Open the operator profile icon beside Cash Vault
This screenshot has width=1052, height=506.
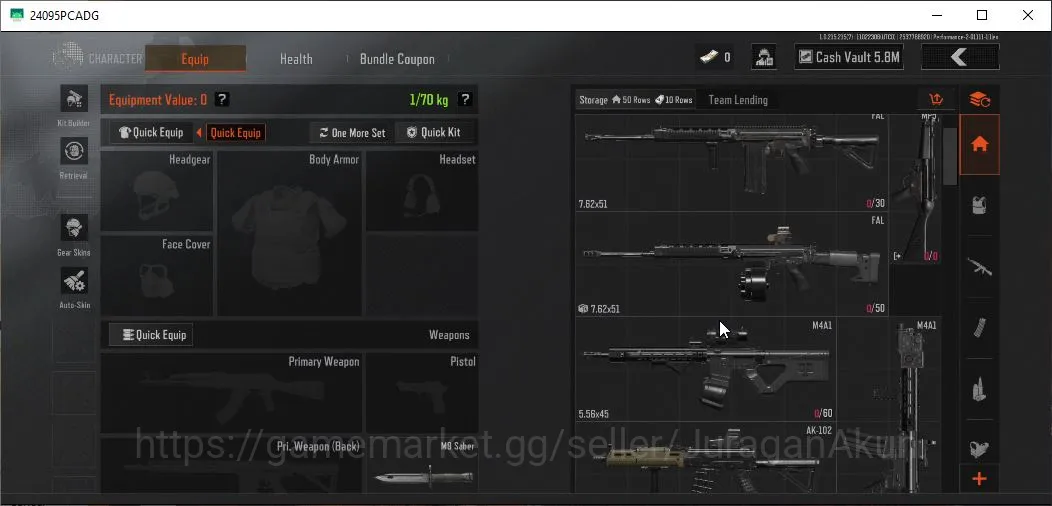coord(764,57)
